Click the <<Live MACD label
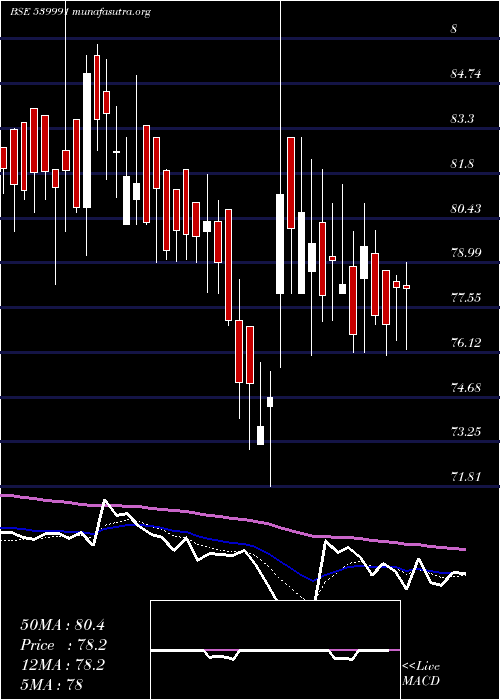 pos(421,674)
